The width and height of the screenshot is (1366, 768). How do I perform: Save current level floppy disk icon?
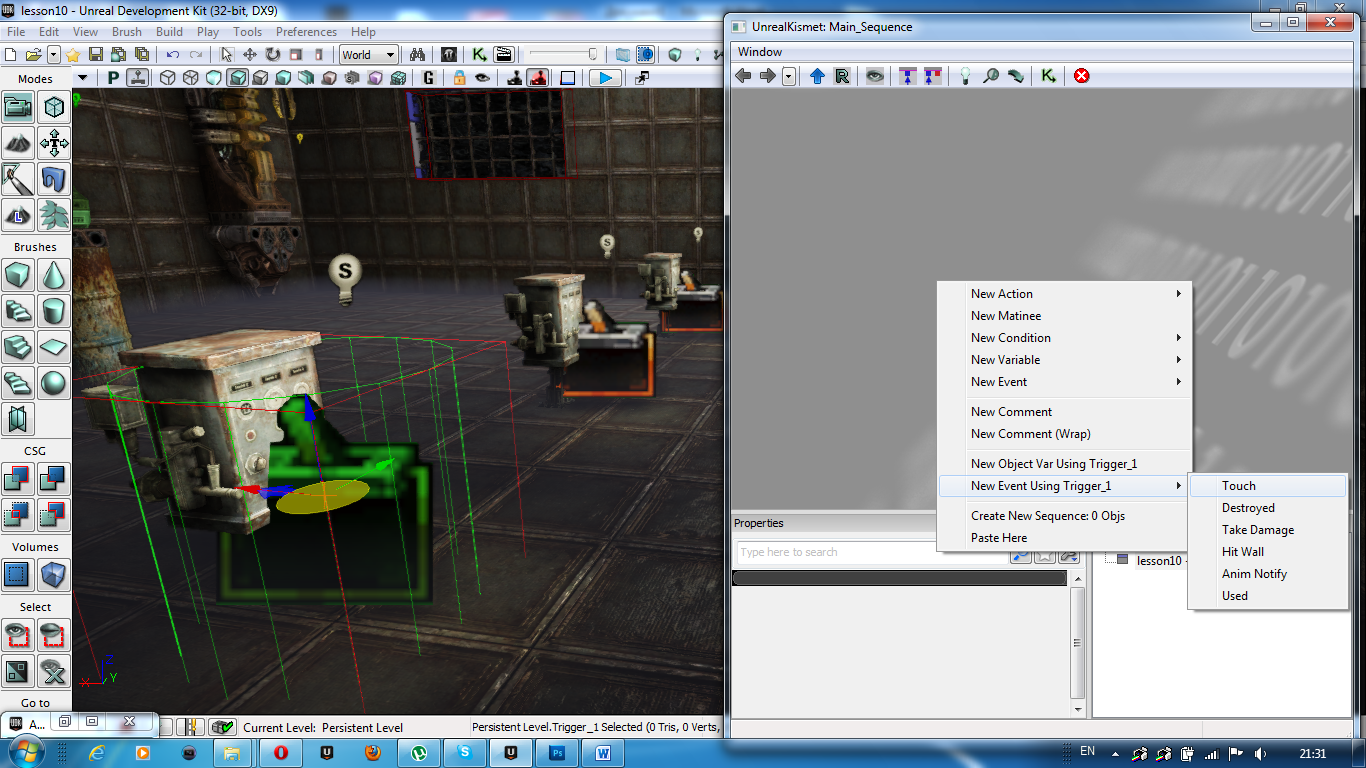tap(96, 55)
